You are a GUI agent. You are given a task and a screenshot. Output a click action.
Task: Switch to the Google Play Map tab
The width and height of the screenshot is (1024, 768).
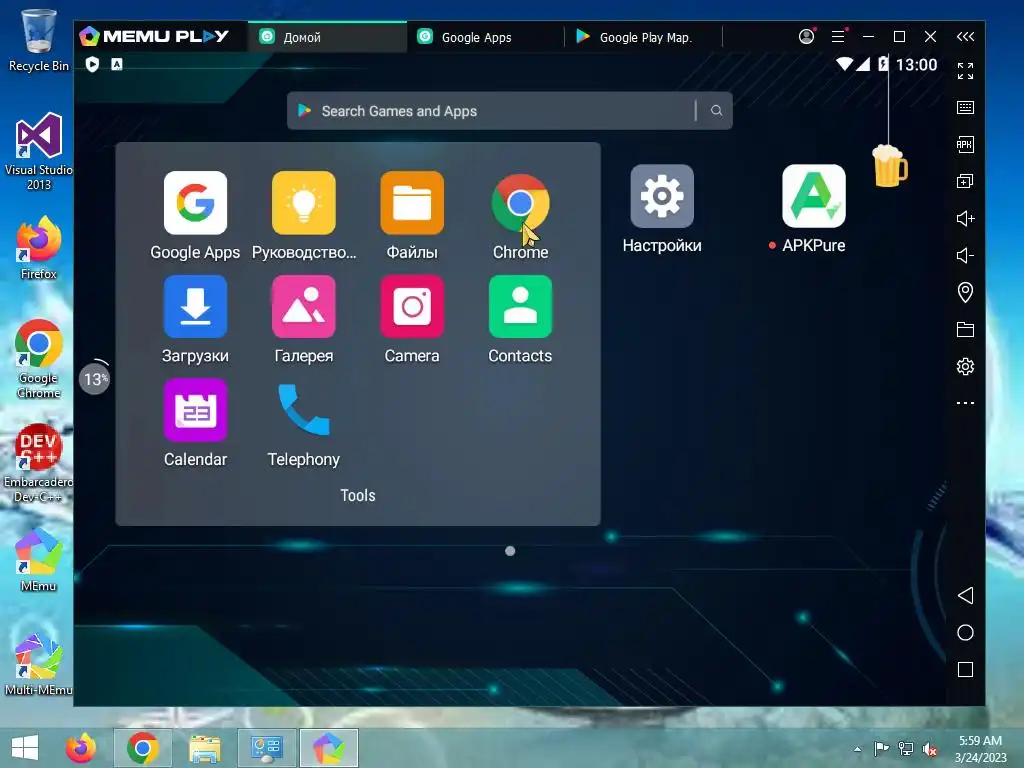click(x=644, y=37)
